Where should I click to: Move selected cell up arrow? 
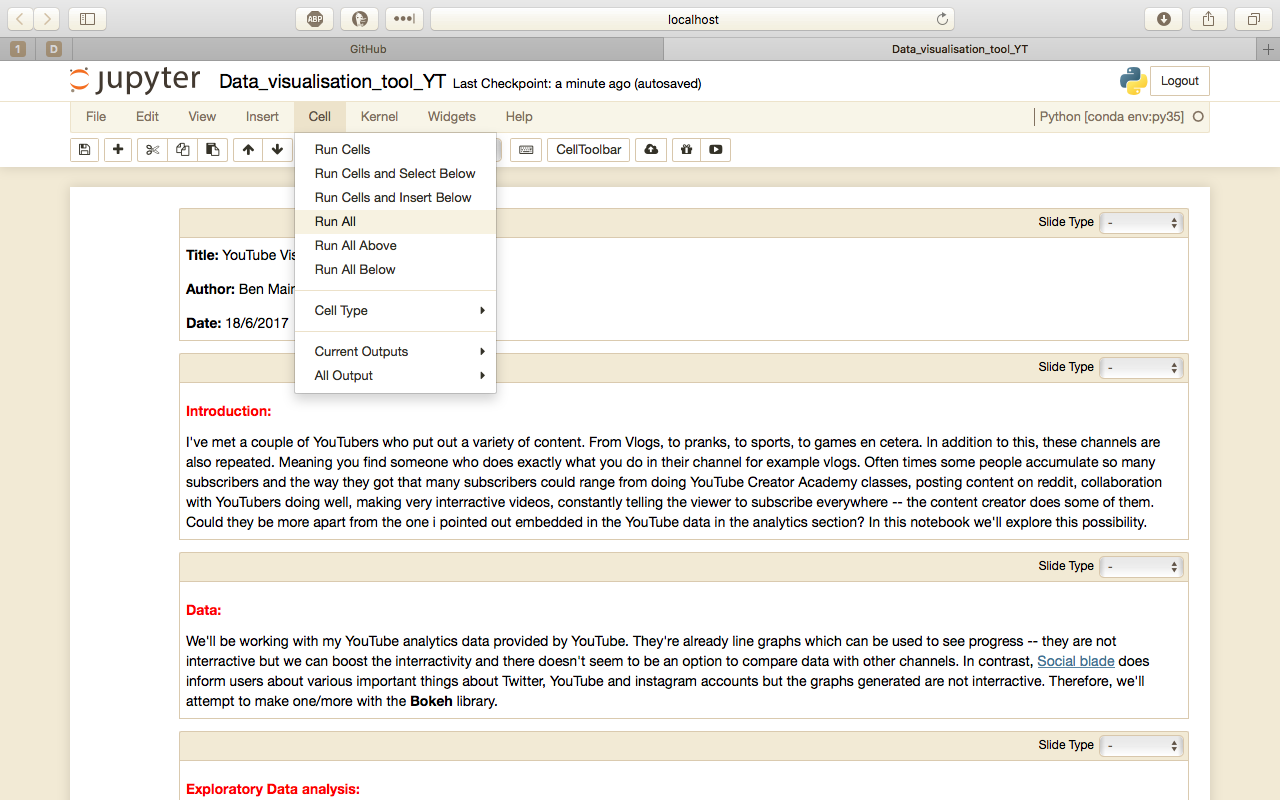[248, 150]
